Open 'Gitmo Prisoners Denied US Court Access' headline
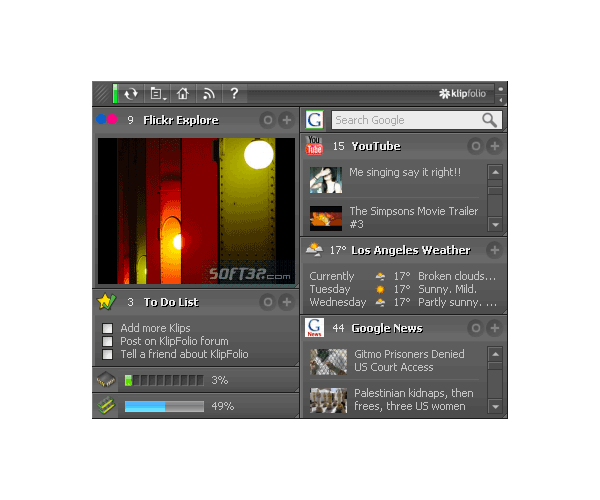600x500 pixels. coord(408,360)
